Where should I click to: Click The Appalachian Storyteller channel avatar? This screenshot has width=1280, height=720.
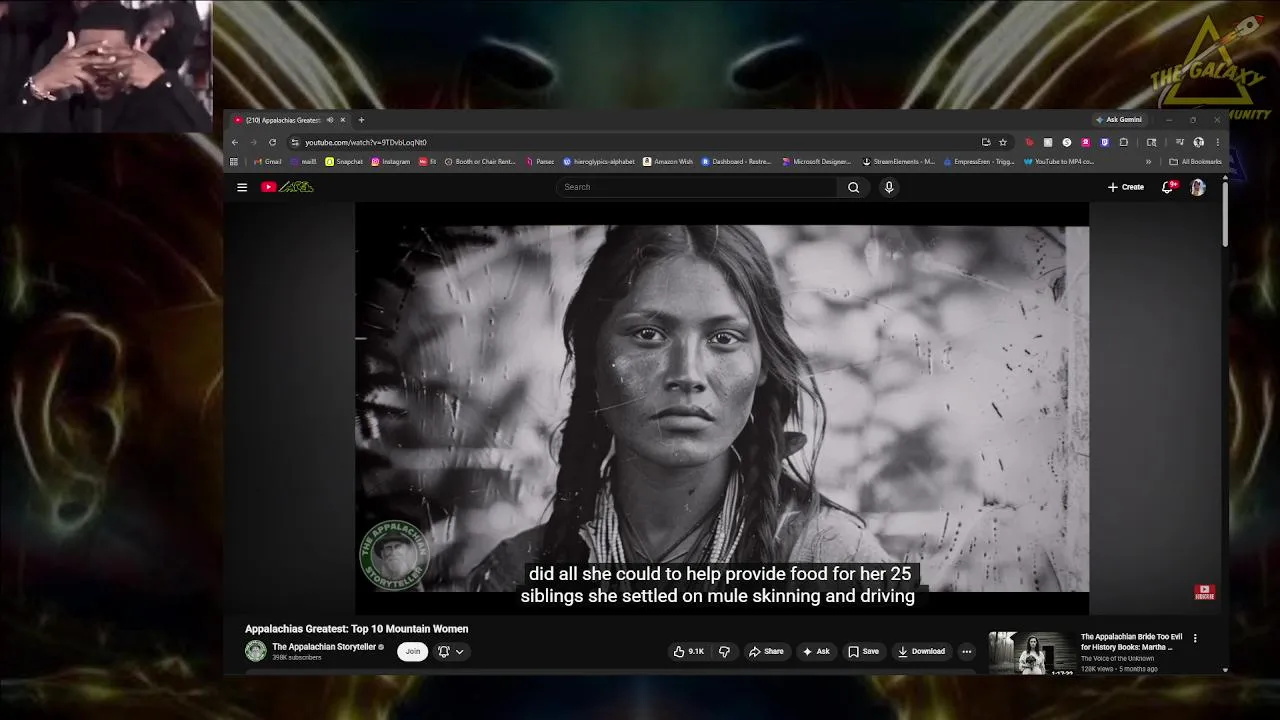tap(256, 651)
